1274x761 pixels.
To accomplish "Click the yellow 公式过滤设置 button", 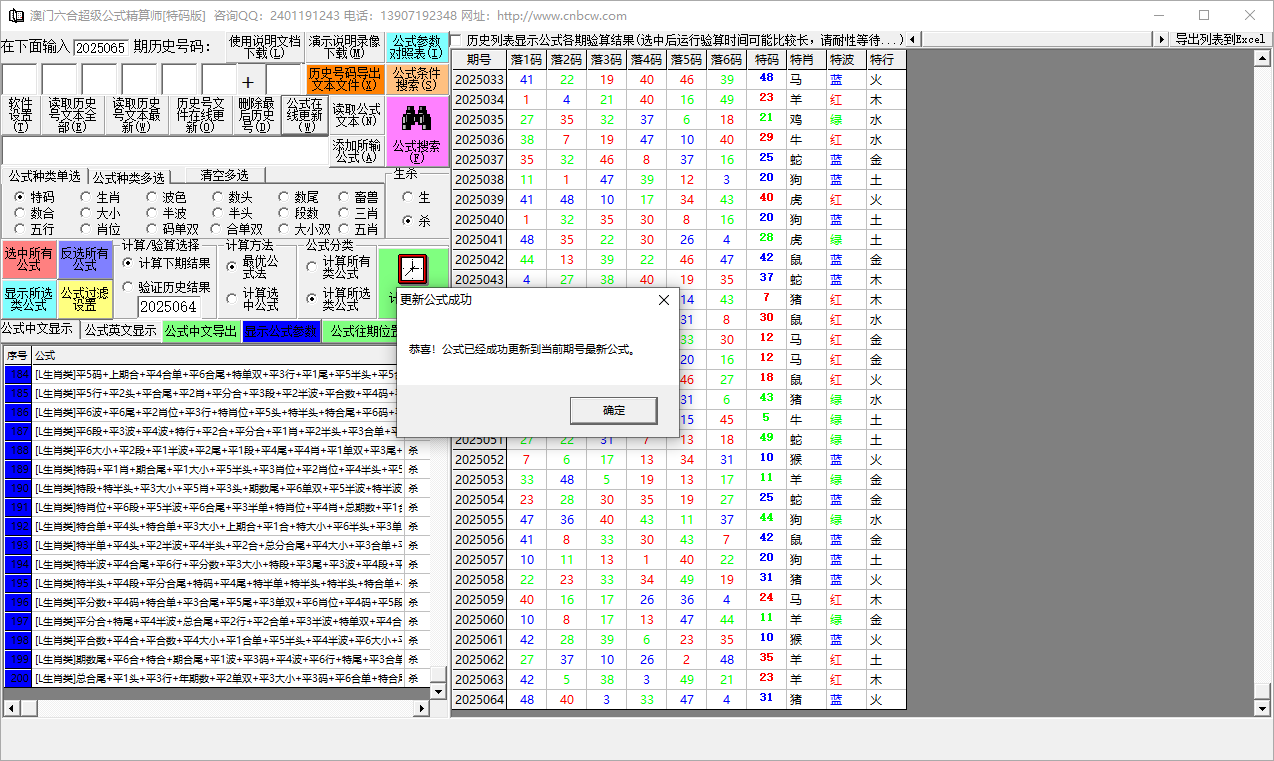I will point(85,299).
